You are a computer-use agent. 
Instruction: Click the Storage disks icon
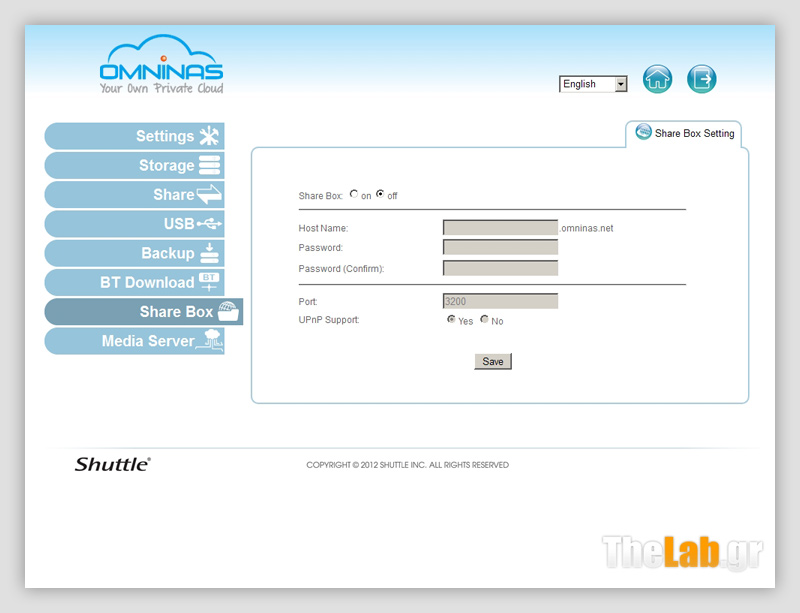(x=209, y=166)
